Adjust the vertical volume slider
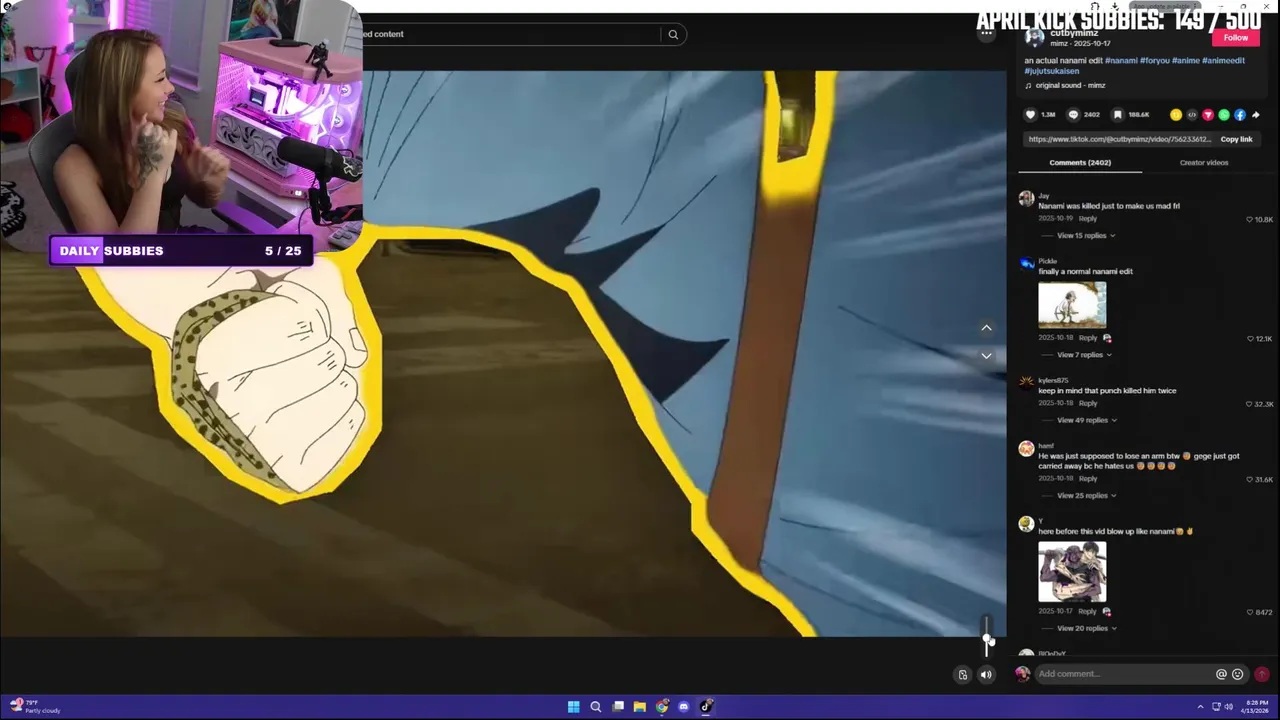 pyautogui.click(x=986, y=635)
